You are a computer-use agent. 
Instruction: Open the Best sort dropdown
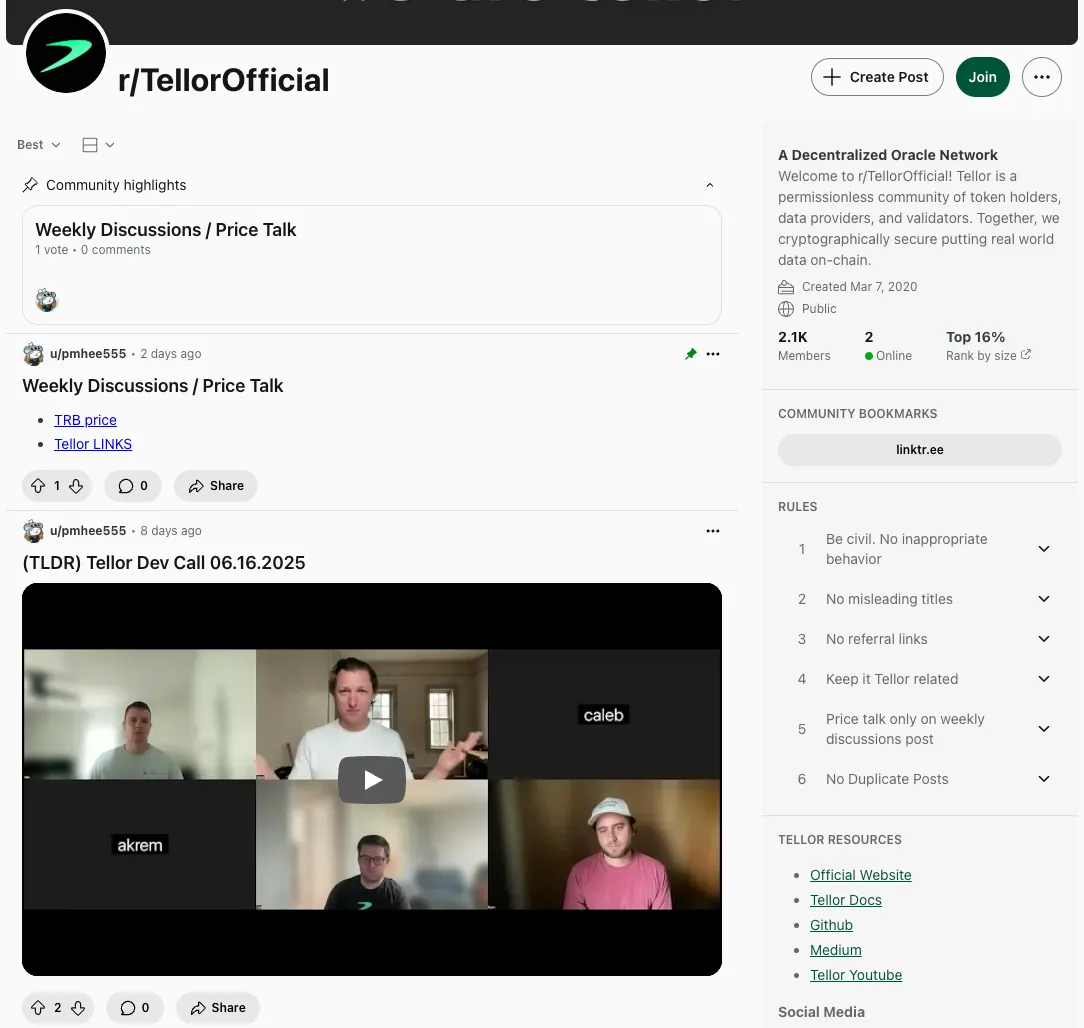pyautogui.click(x=39, y=144)
